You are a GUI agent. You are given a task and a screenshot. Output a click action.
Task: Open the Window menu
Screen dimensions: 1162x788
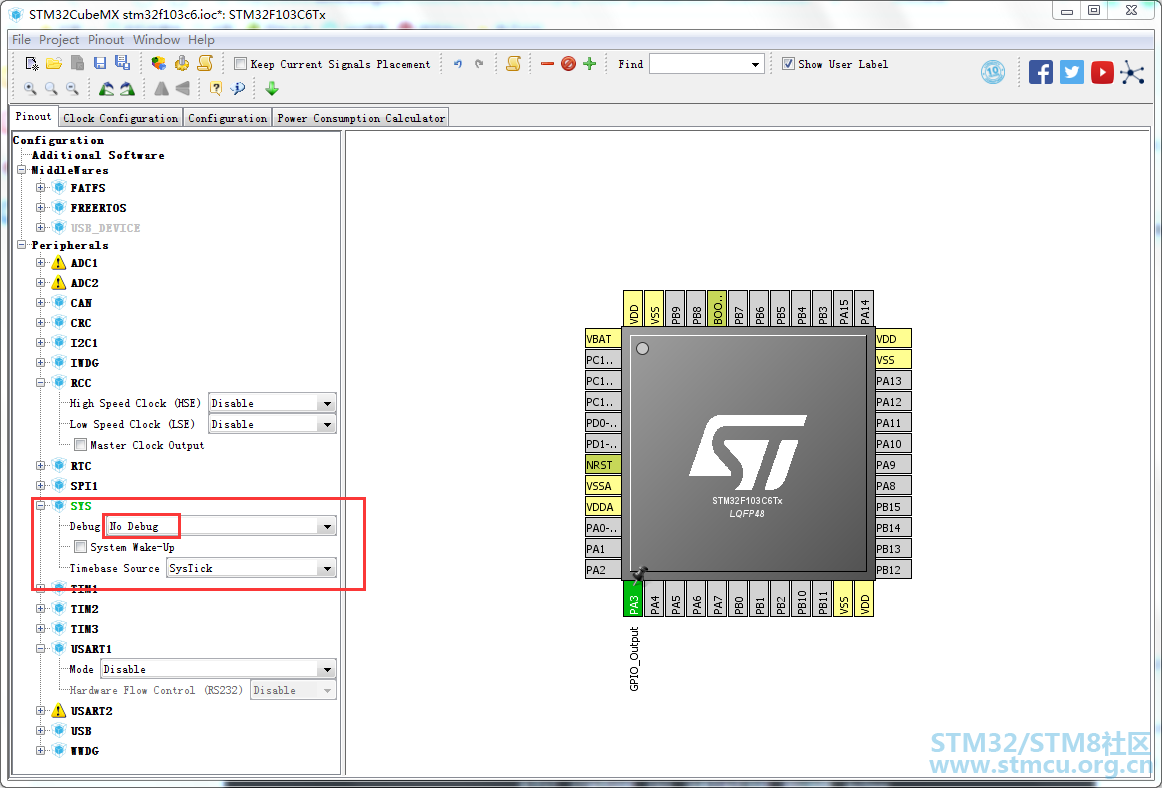point(156,40)
